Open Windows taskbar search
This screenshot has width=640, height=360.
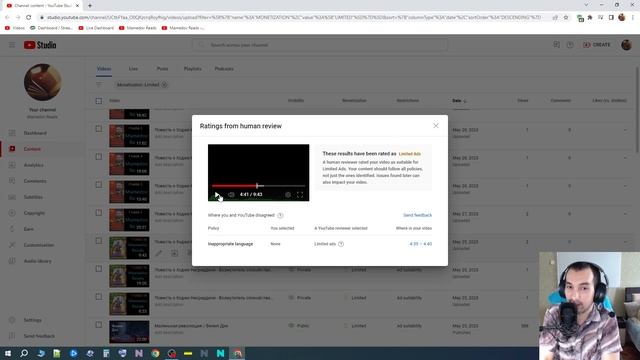point(24,353)
